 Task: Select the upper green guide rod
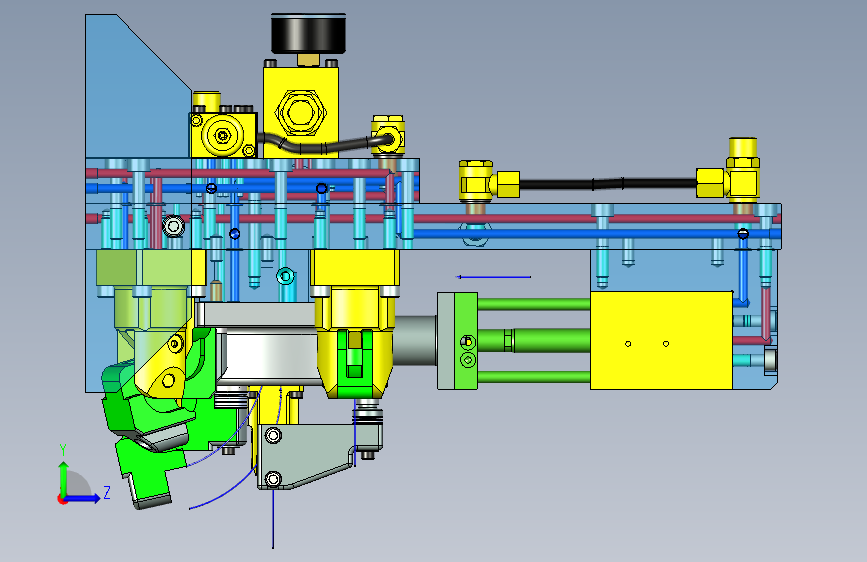[x=534, y=304]
